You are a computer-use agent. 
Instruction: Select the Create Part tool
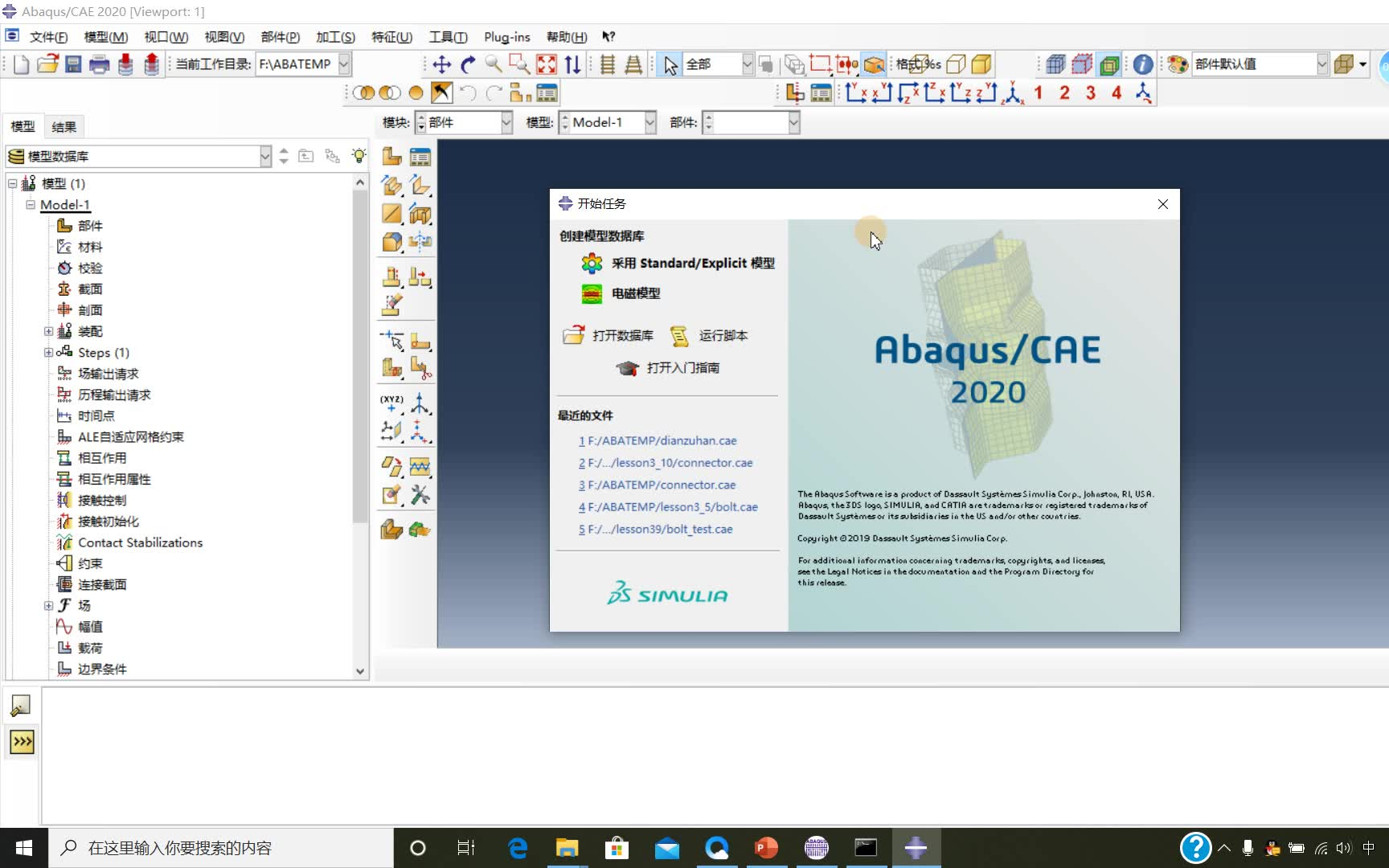tap(391, 156)
